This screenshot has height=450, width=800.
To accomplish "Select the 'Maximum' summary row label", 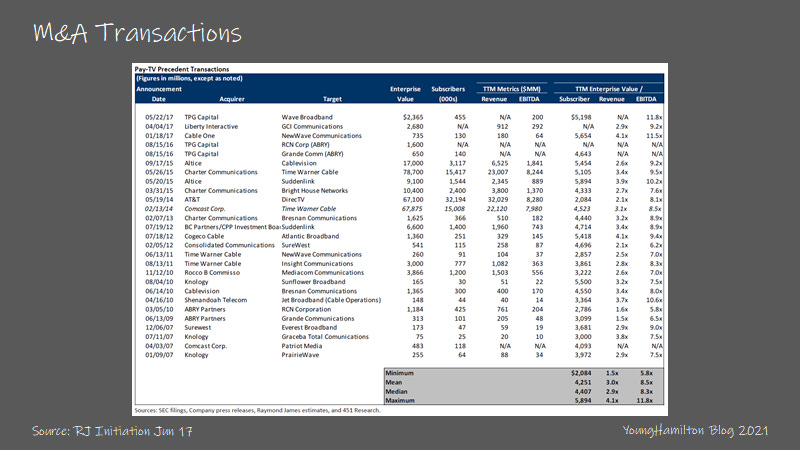I will pos(400,401).
